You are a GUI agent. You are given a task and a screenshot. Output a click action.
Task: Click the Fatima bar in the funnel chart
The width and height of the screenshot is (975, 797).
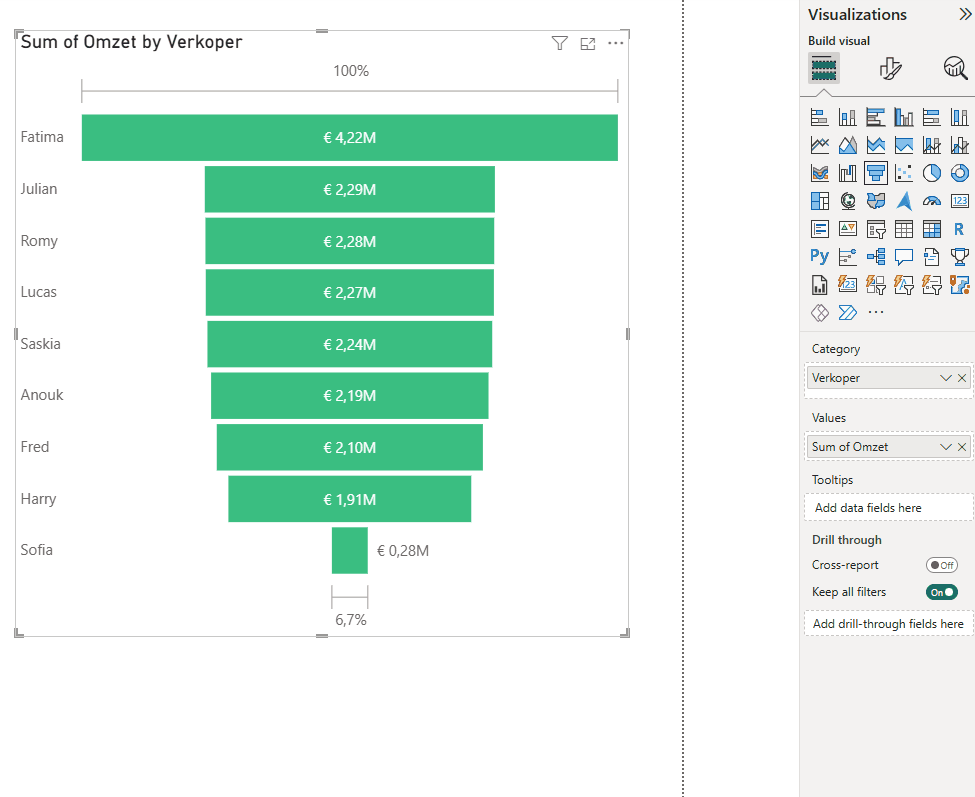[x=349, y=137]
